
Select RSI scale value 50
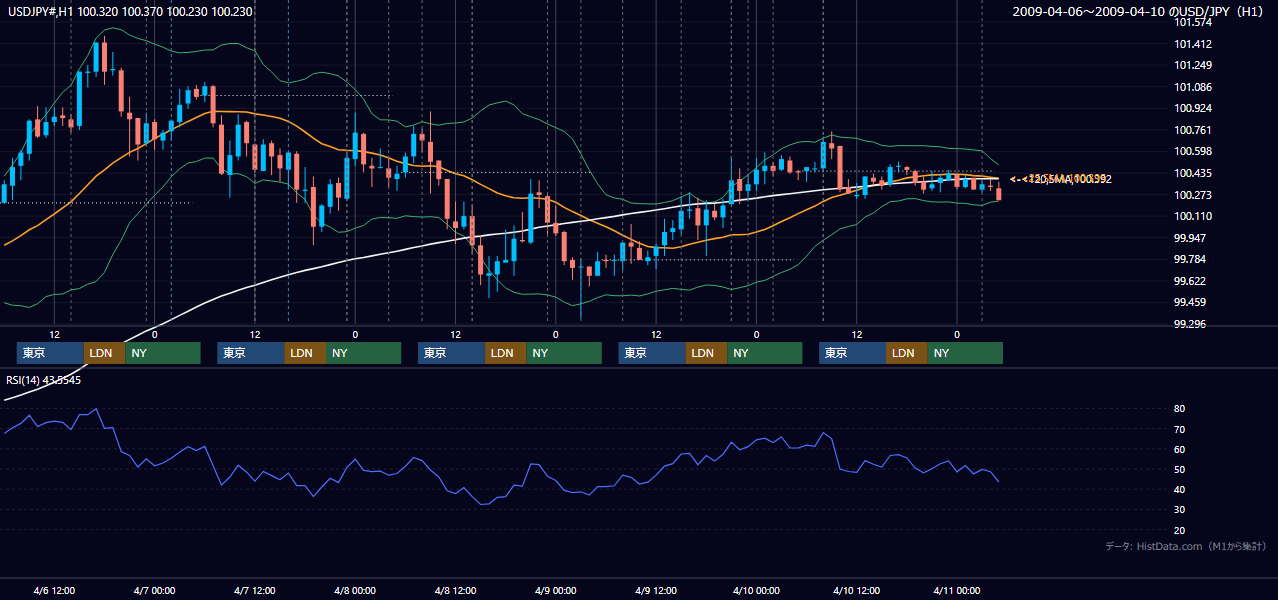pos(1180,469)
